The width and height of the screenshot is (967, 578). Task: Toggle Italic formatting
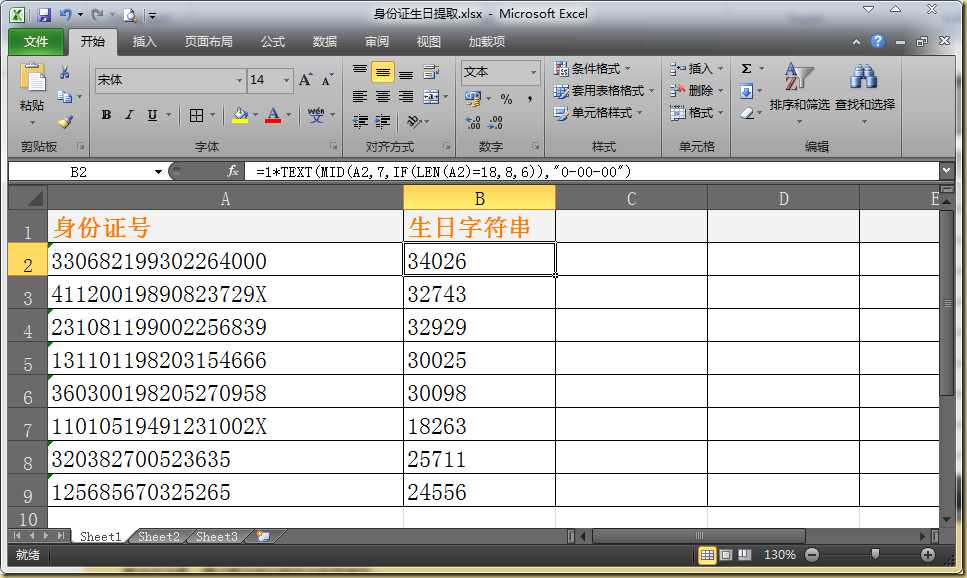pos(129,115)
